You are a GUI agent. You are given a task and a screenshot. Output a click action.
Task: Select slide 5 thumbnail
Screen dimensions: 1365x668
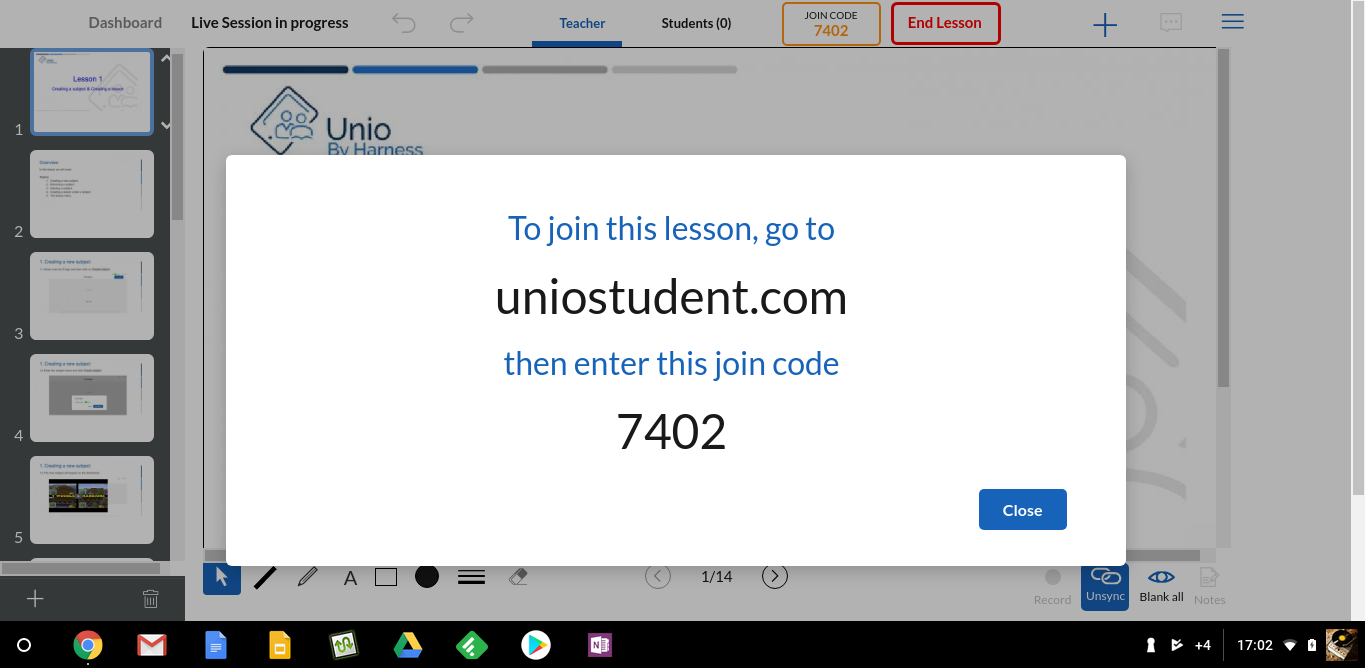click(x=92, y=500)
